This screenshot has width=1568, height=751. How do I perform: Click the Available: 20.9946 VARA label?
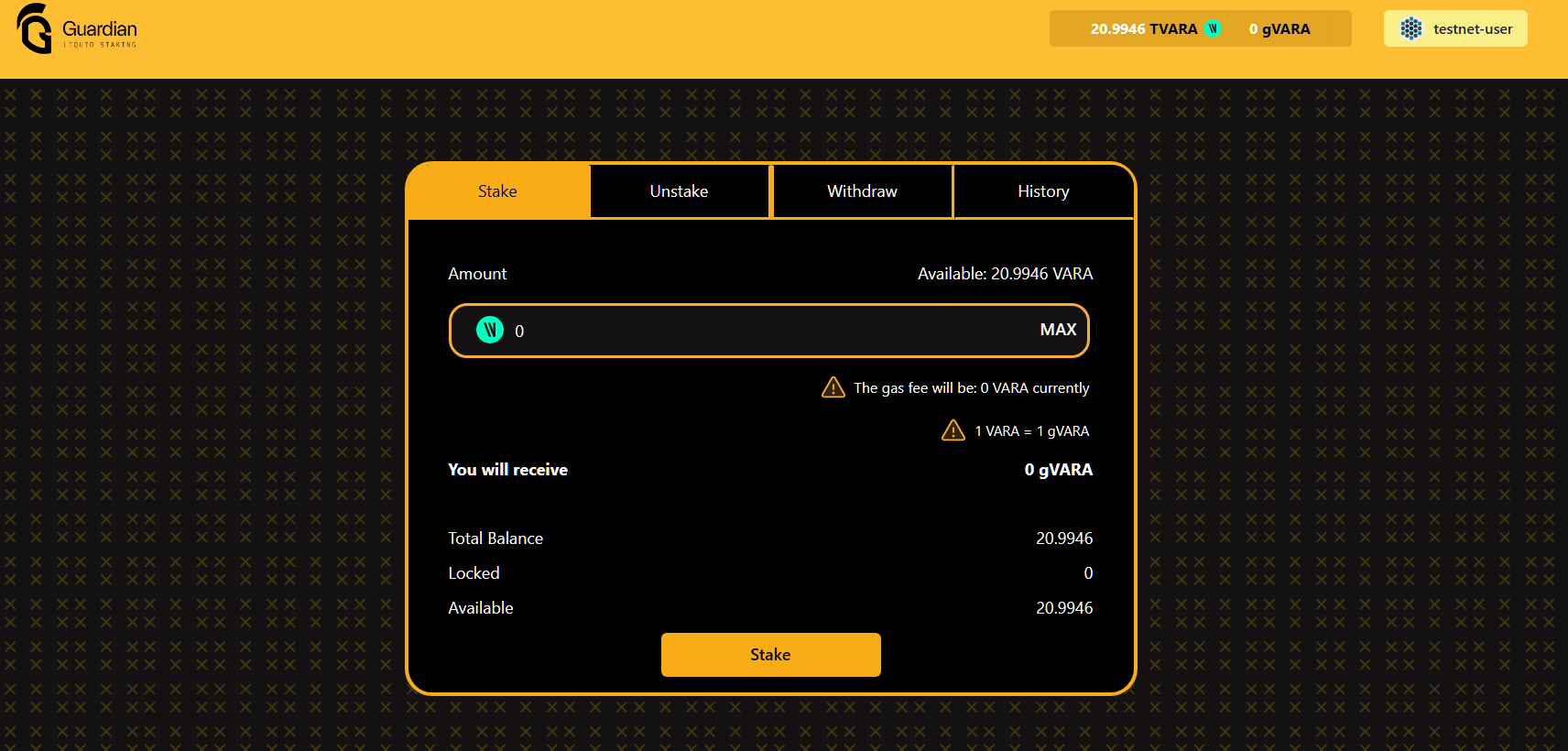point(1005,274)
